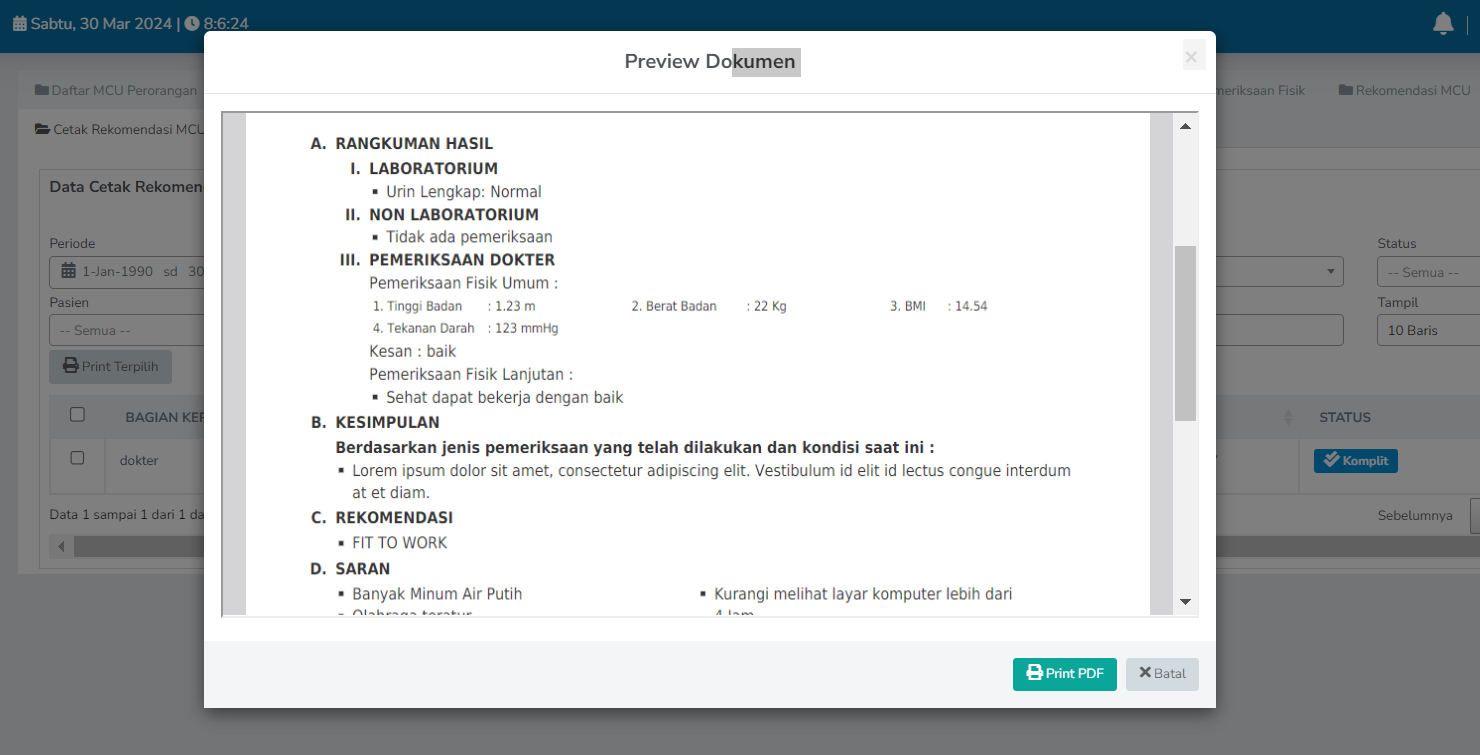The image size is (1480, 755).
Task: Click the vertical scrollbar thumb in preview
Action: pyautogui.click(x=1185, y=332)
